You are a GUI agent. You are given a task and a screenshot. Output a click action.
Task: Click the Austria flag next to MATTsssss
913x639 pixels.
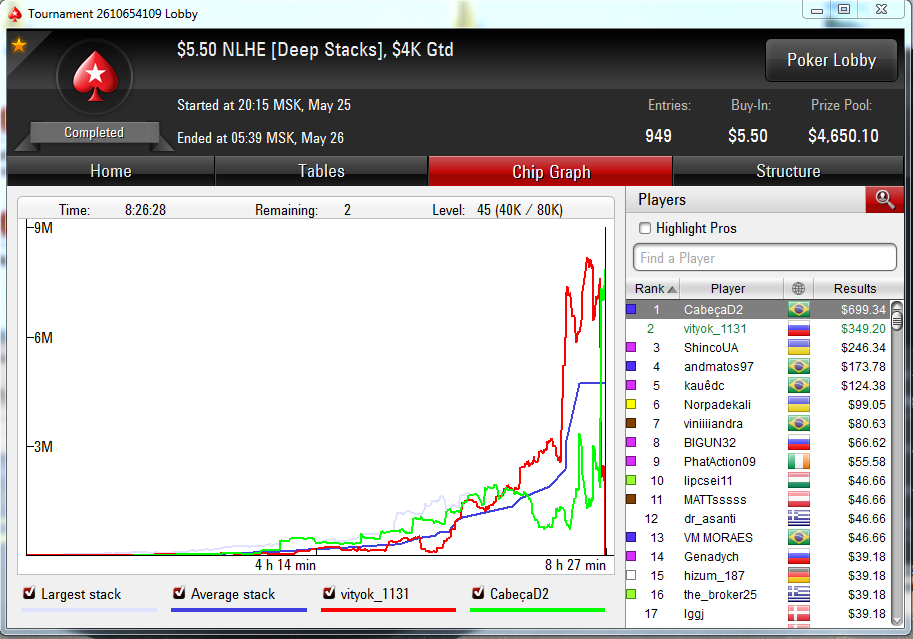point(798,500)
